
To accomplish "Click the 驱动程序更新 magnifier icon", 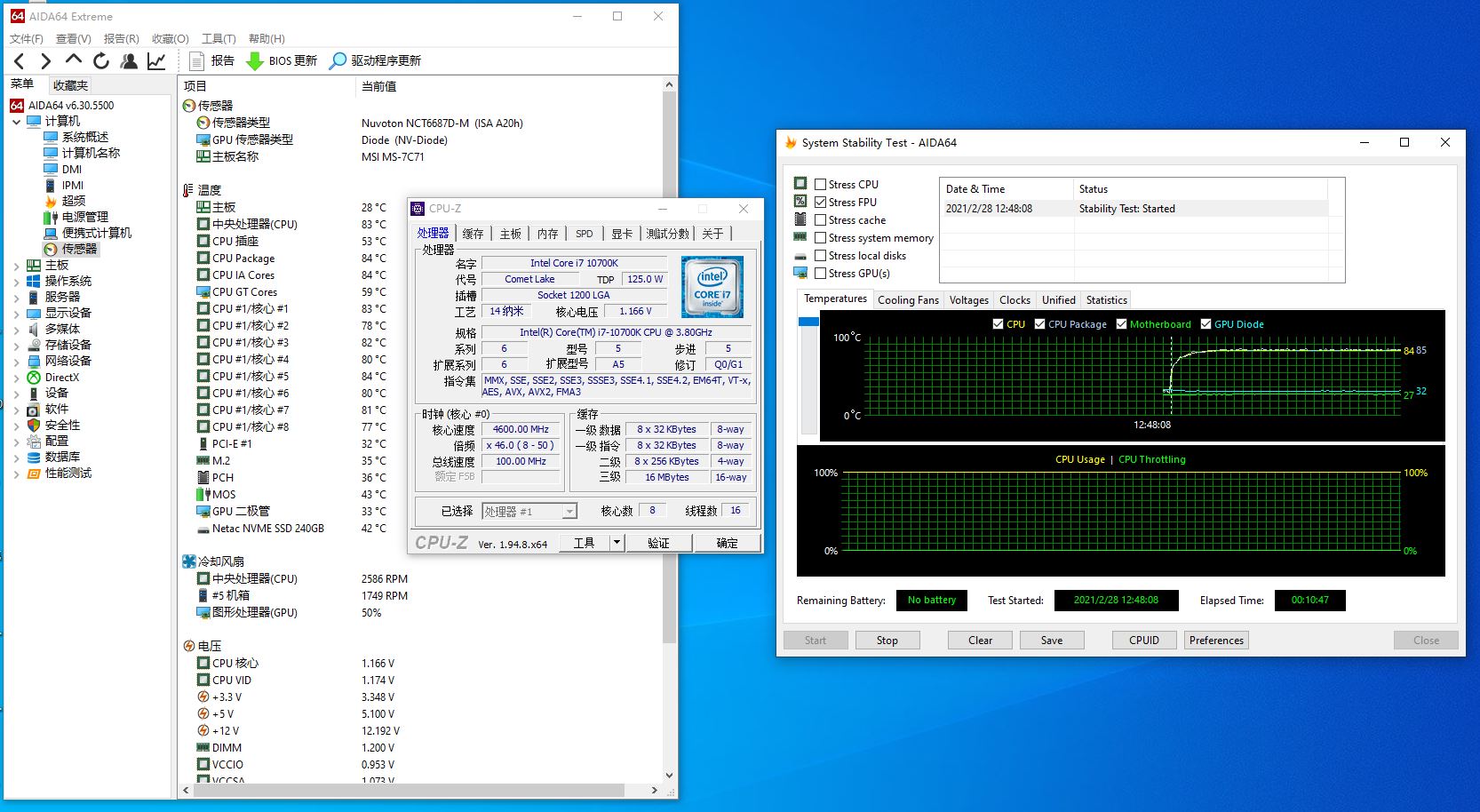I will 338,60.
